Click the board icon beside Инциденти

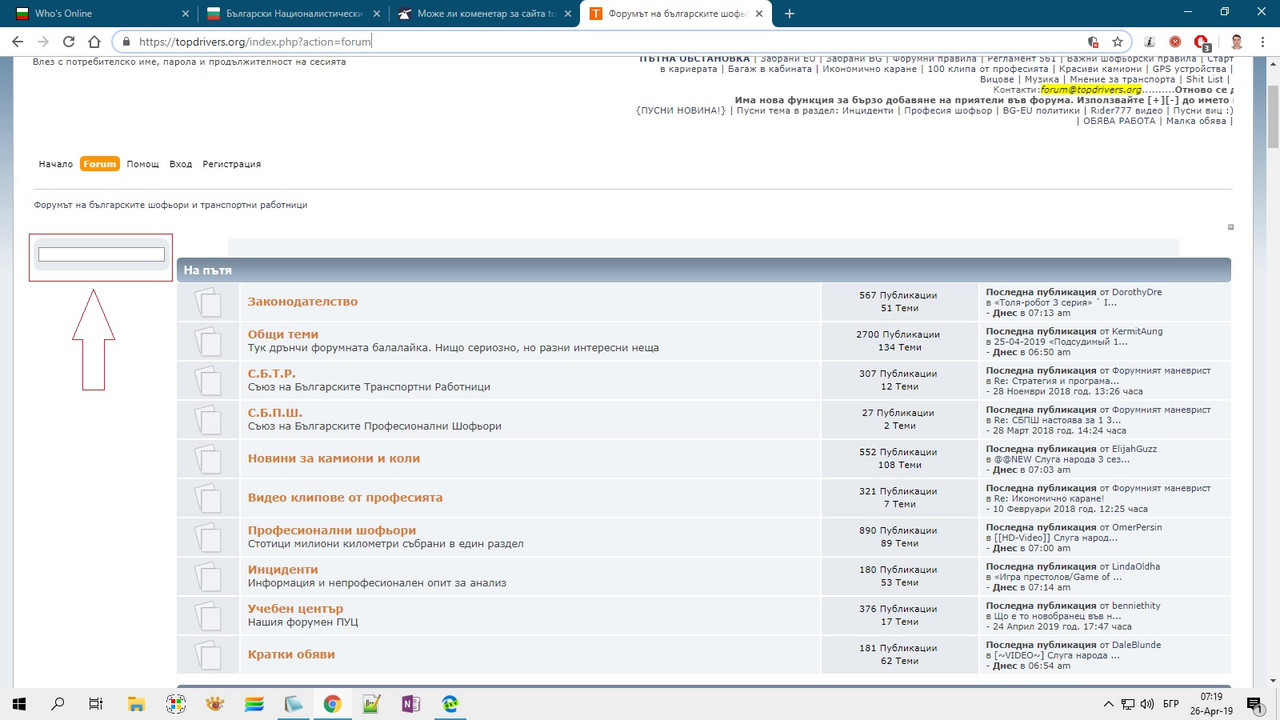pos(208,576)
